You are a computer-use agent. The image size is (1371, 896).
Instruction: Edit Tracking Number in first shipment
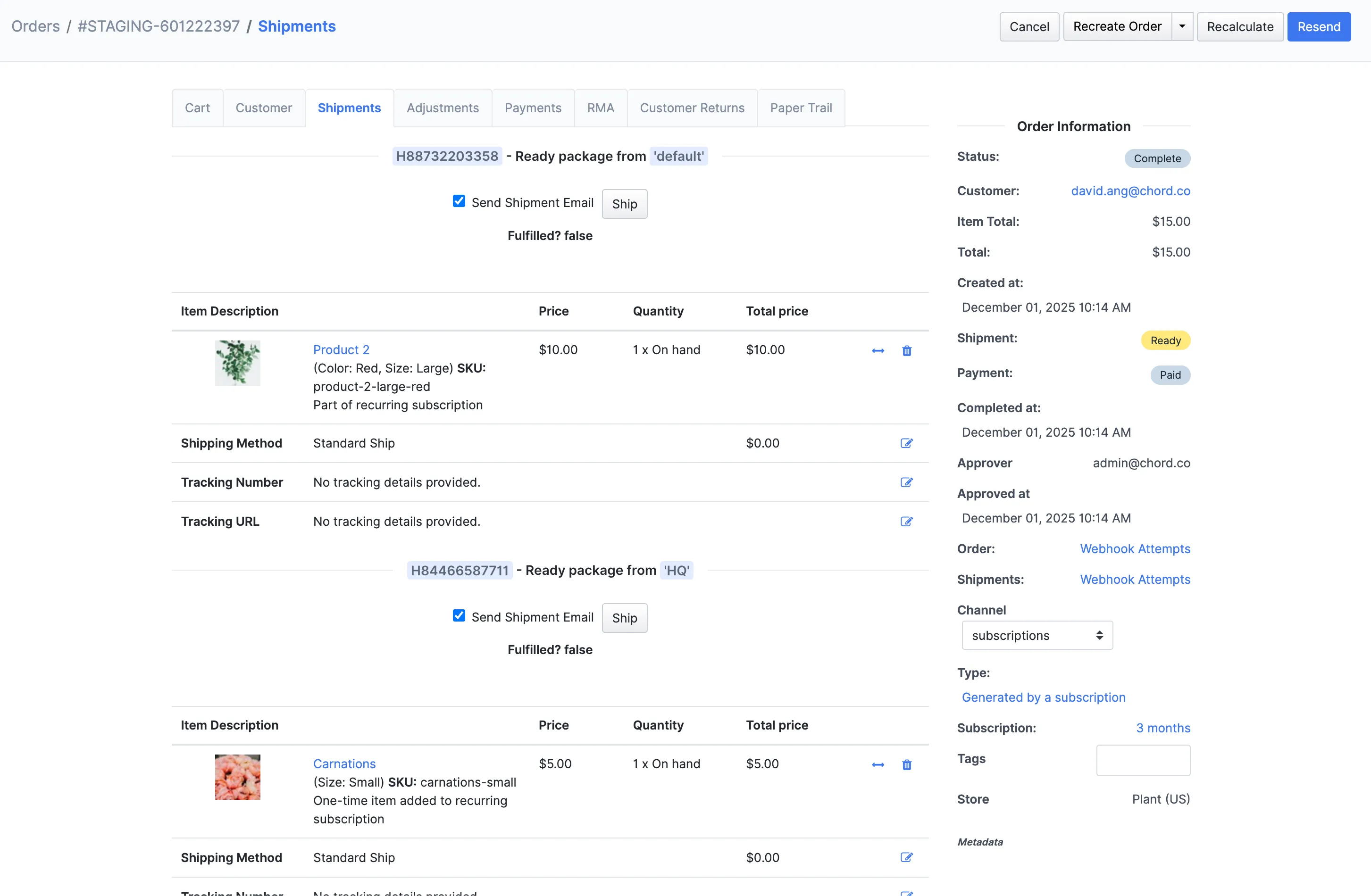click(907, 482)
